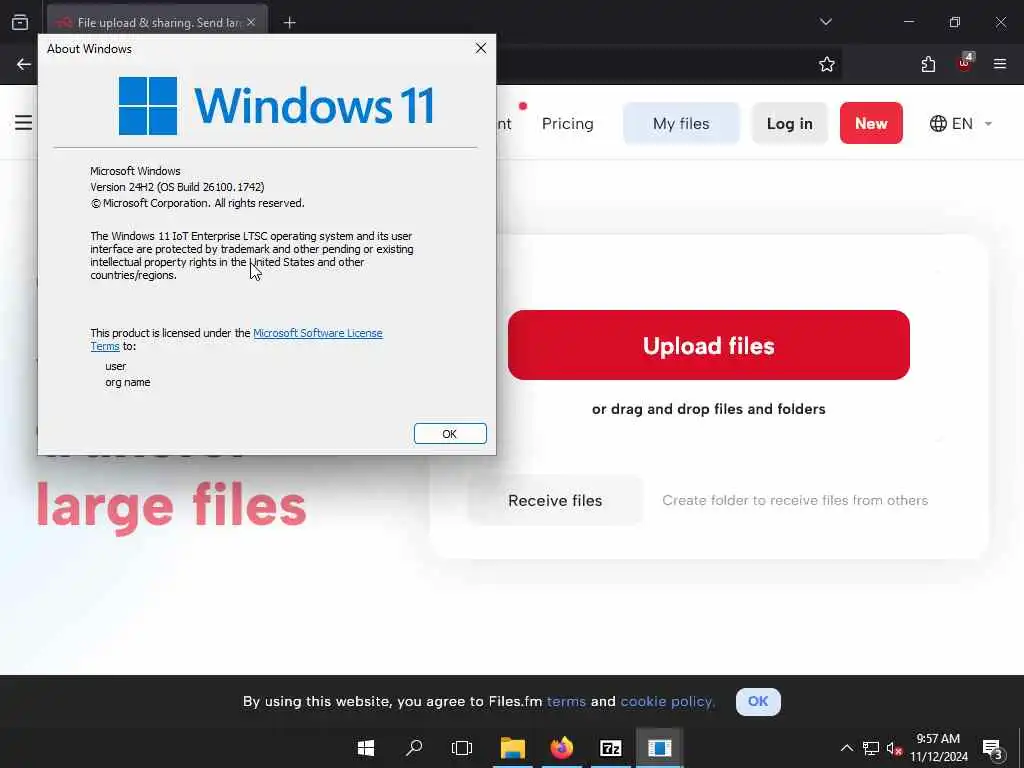Open Firefox View icon in tab bar
This screenshot has height=768, width=1024.
[x=20, y=22]
